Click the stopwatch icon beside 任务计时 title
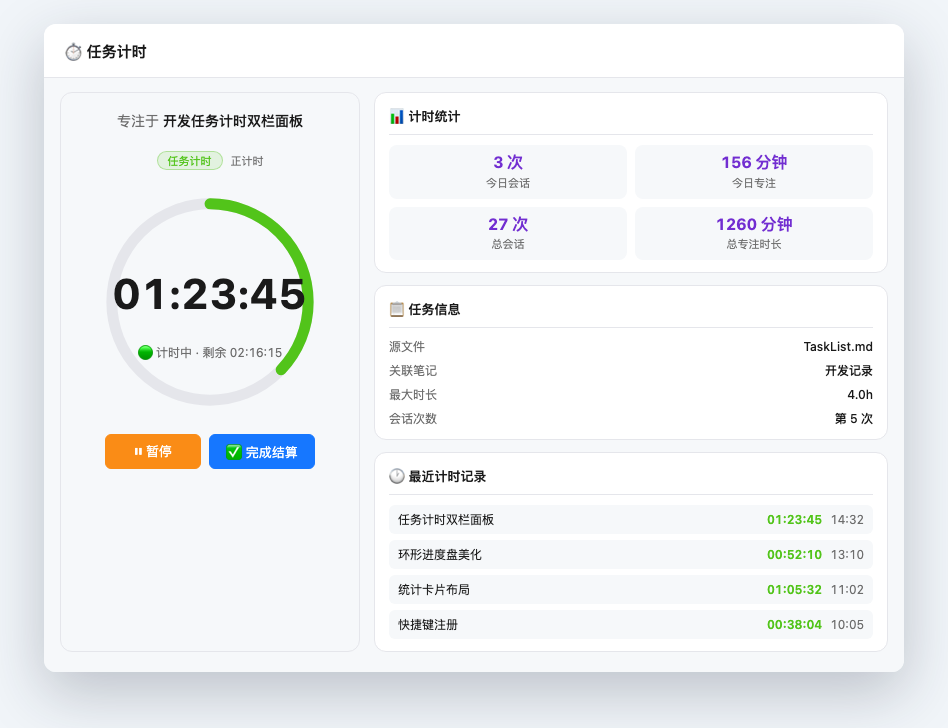 click(73, 52)
